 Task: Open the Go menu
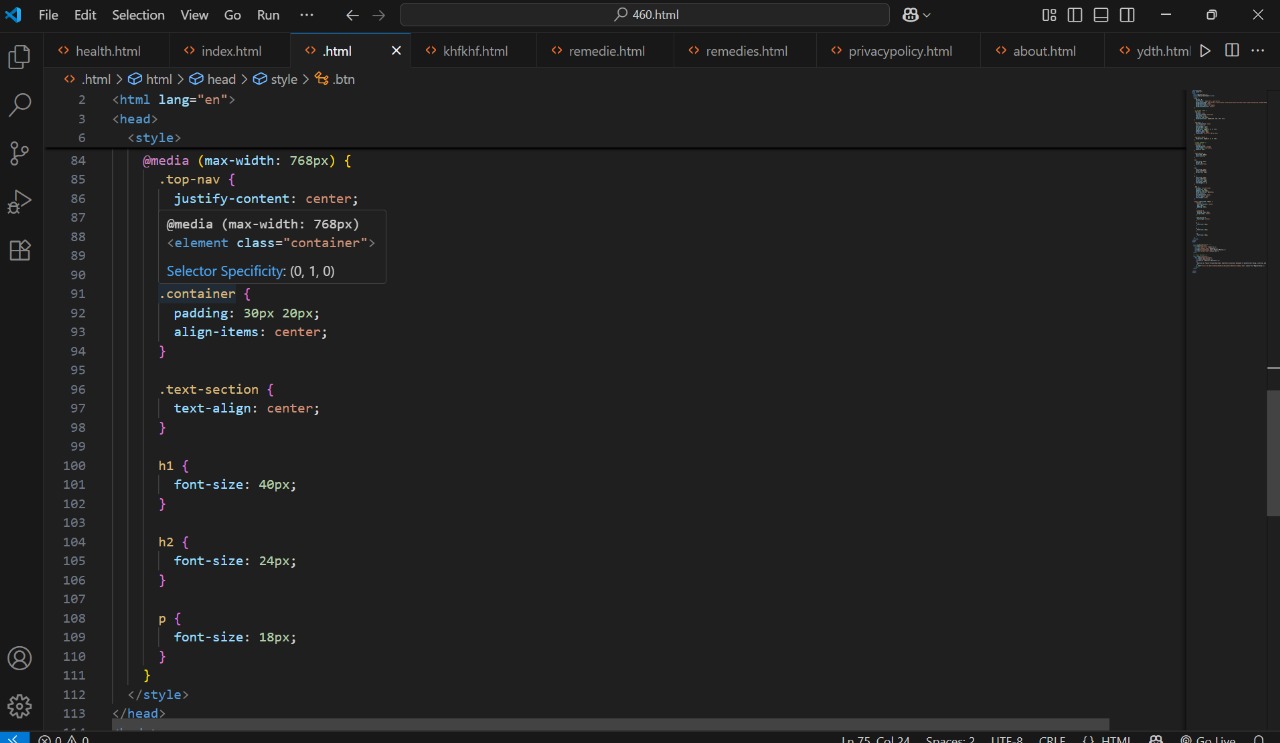(233, 15)
